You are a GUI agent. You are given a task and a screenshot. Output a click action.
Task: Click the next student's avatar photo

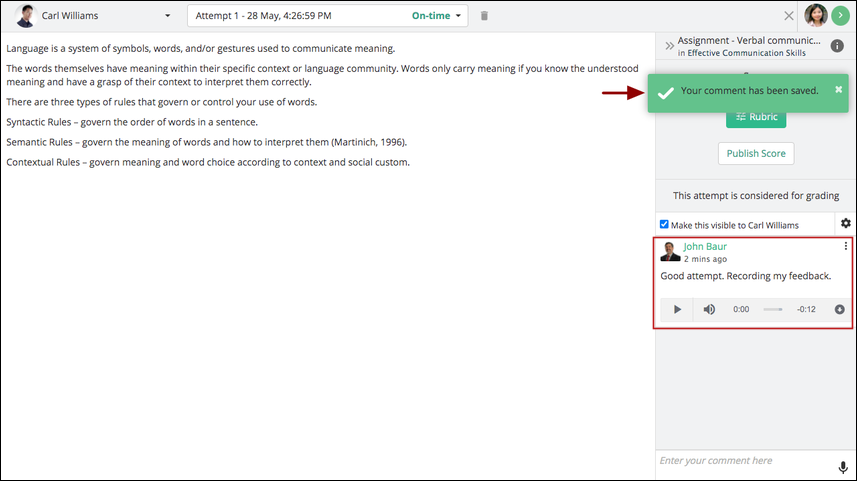coord(815,16)
